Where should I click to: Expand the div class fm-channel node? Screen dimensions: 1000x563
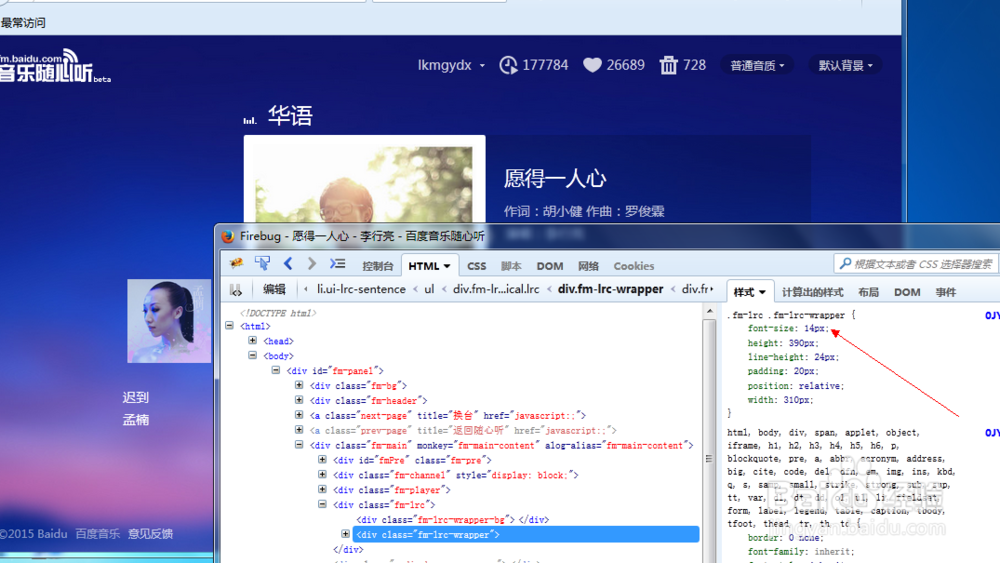pos(322,474)
